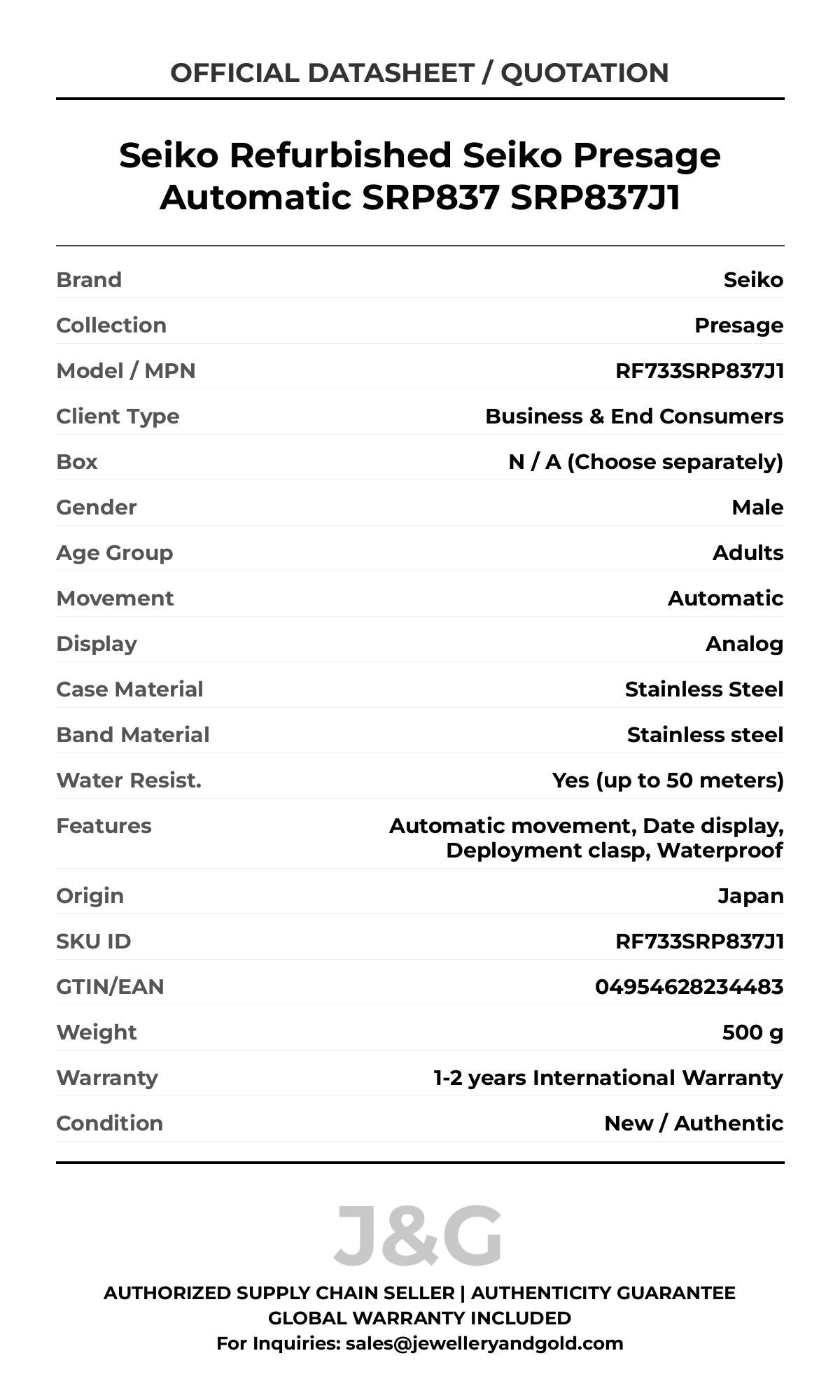This screenshot has height=1400, width=840.
Task: Click the Seiko Presage product title
Action: pos(419,176)
